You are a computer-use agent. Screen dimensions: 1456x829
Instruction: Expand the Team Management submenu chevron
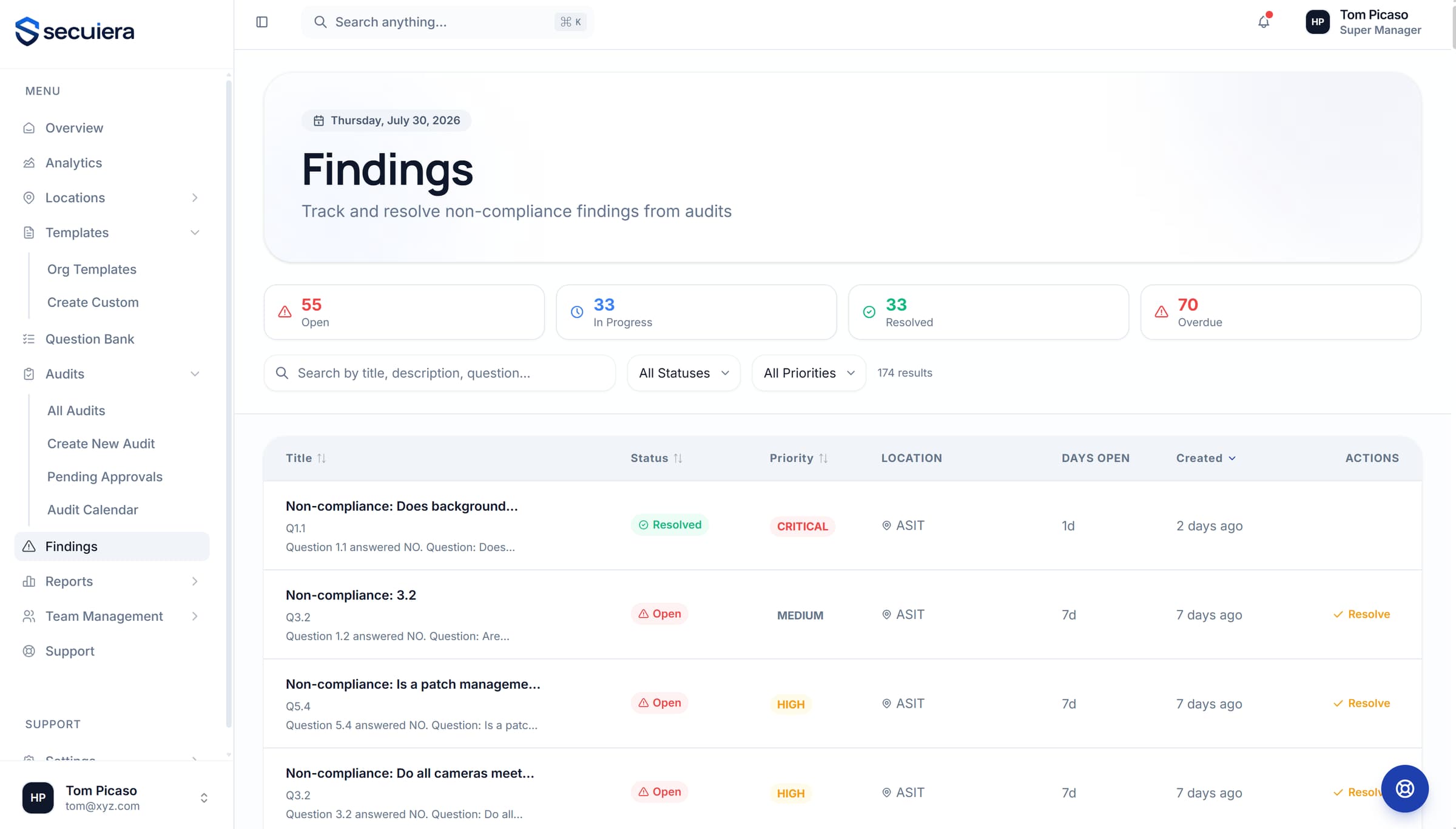[195, 616]
